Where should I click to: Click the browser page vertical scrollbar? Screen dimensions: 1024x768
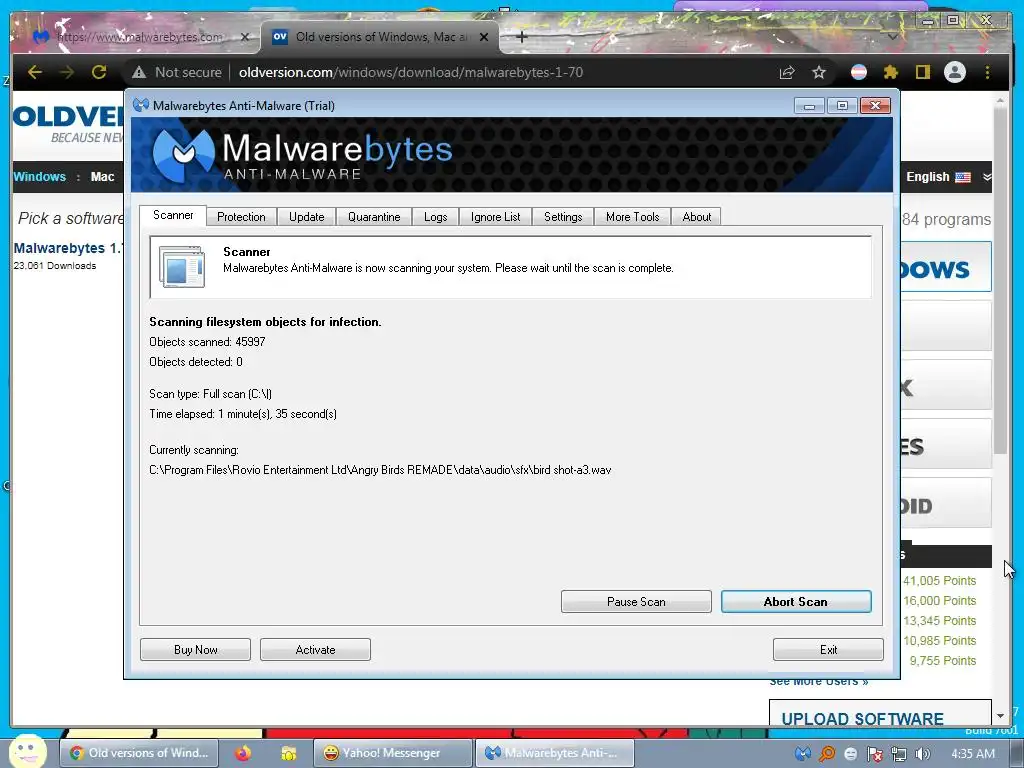click(1000, 281)
